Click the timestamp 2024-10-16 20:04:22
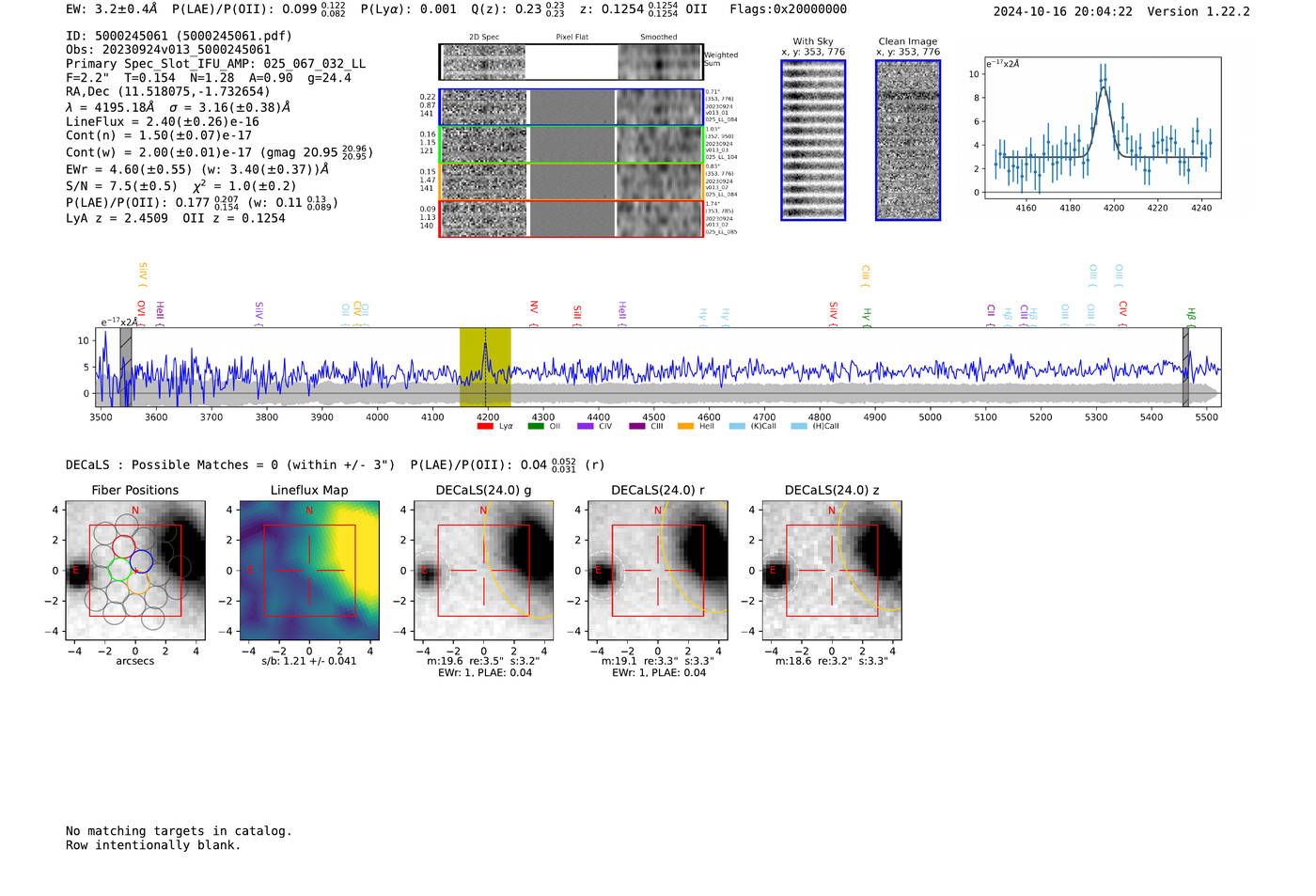The height and width of the screenshot is (896, 1316). pyautogui.click(x=1062, y=11)
